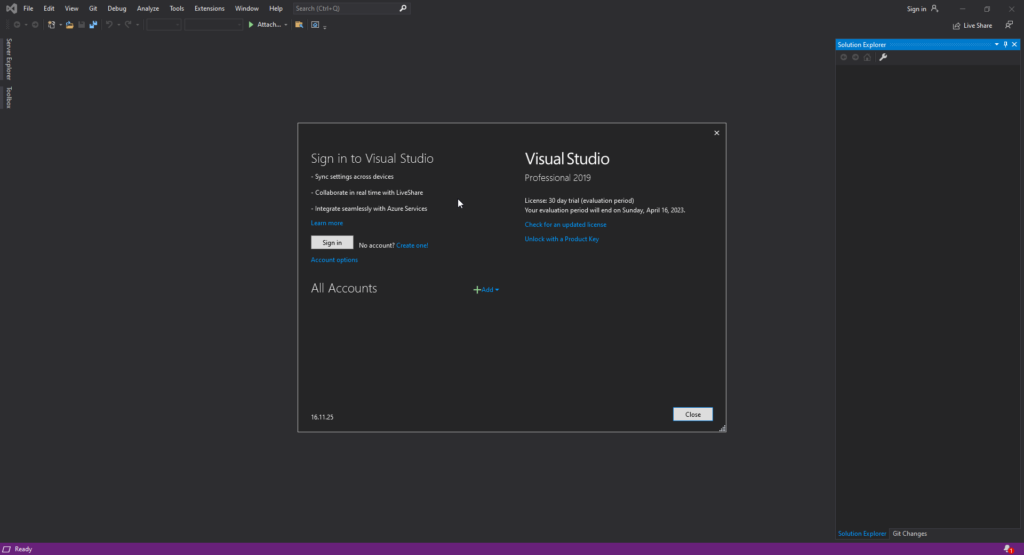Viewport: 1024px width, 555px height.
Task: Open the File menu
Action: (x=28, y=8)
